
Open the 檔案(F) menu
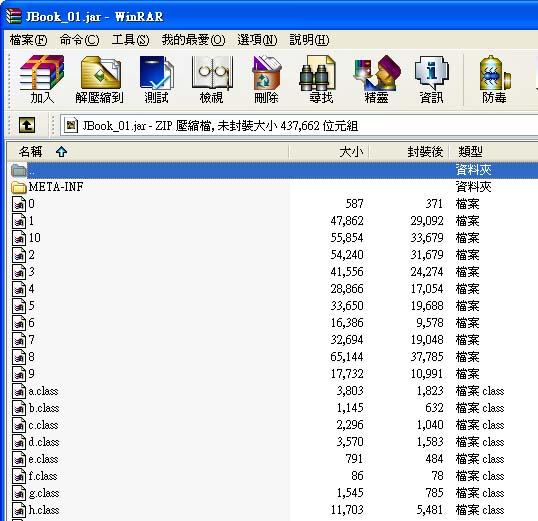coord(28,40)
